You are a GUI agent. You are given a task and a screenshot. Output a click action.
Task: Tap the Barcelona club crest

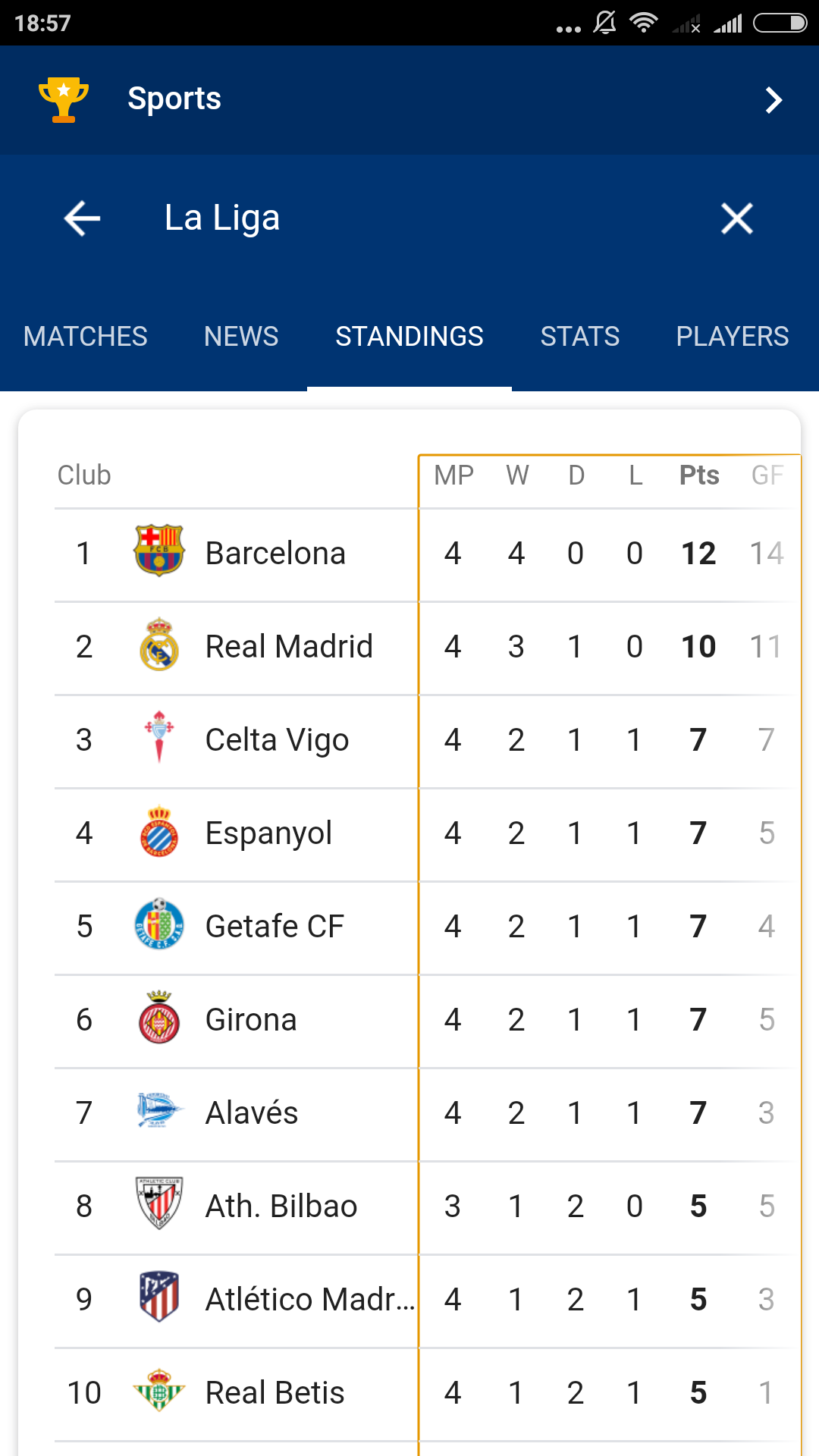click(x=159, y=551)
